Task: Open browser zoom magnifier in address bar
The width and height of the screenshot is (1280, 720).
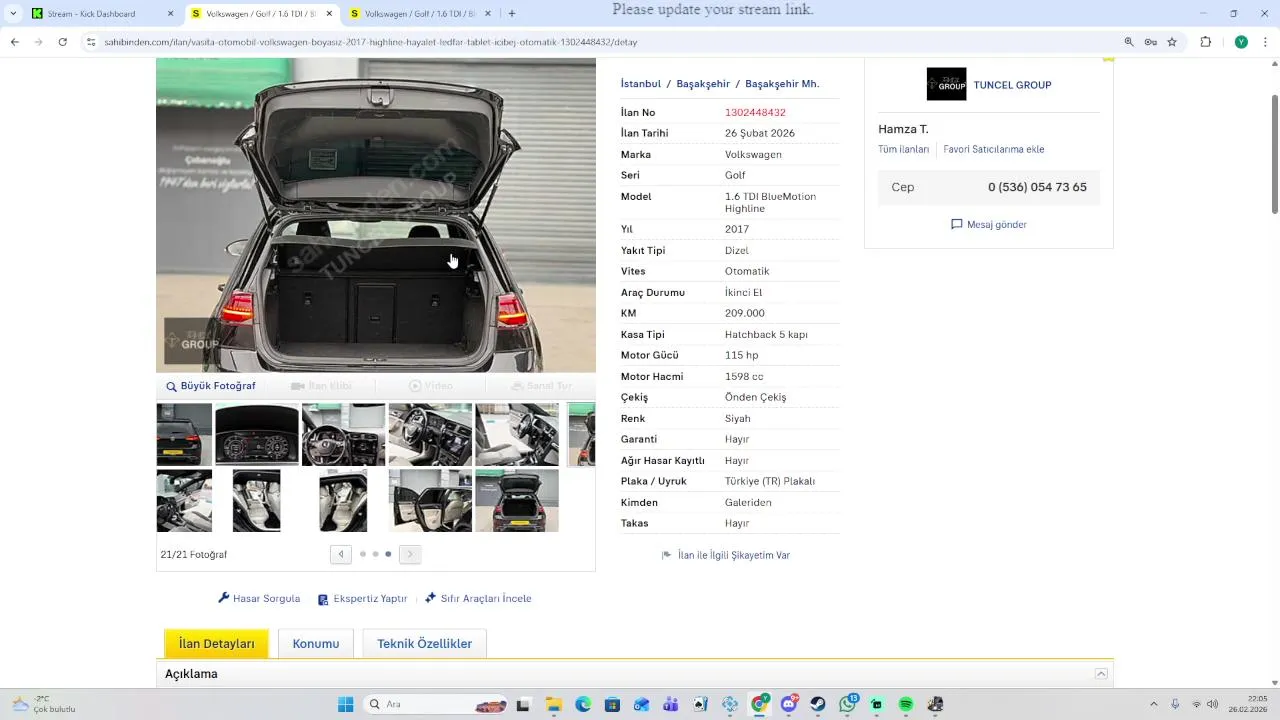Action: coord(1129,42)
